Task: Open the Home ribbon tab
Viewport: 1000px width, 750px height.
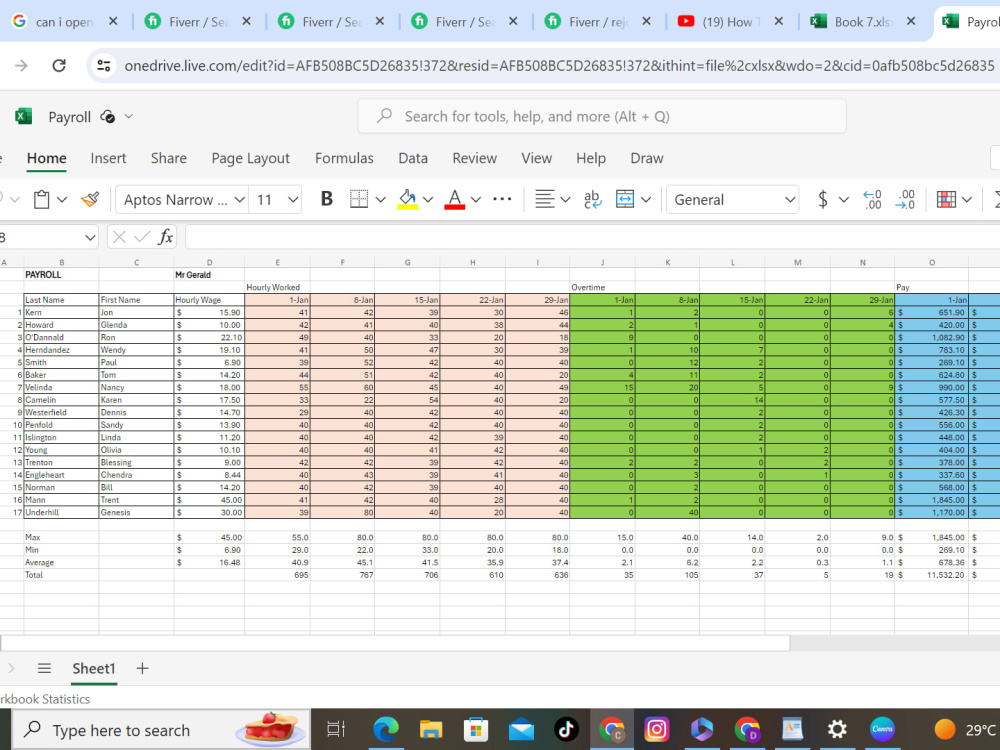Action: pyautogui.click(x=47, y=158)
